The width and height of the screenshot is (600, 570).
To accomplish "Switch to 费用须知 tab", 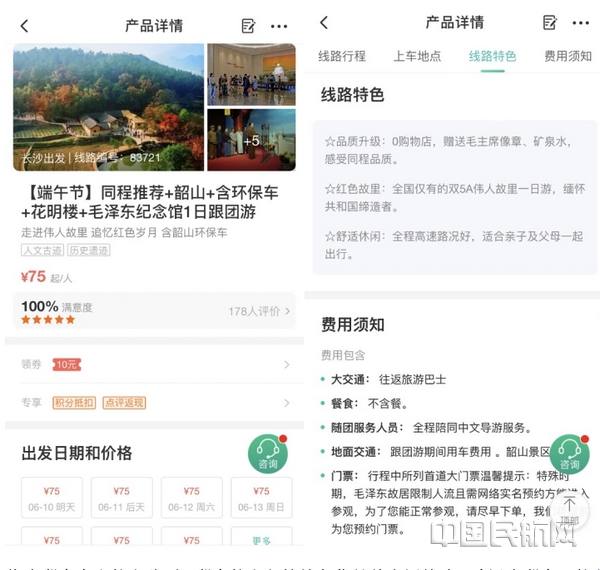I will pos(568,56).
